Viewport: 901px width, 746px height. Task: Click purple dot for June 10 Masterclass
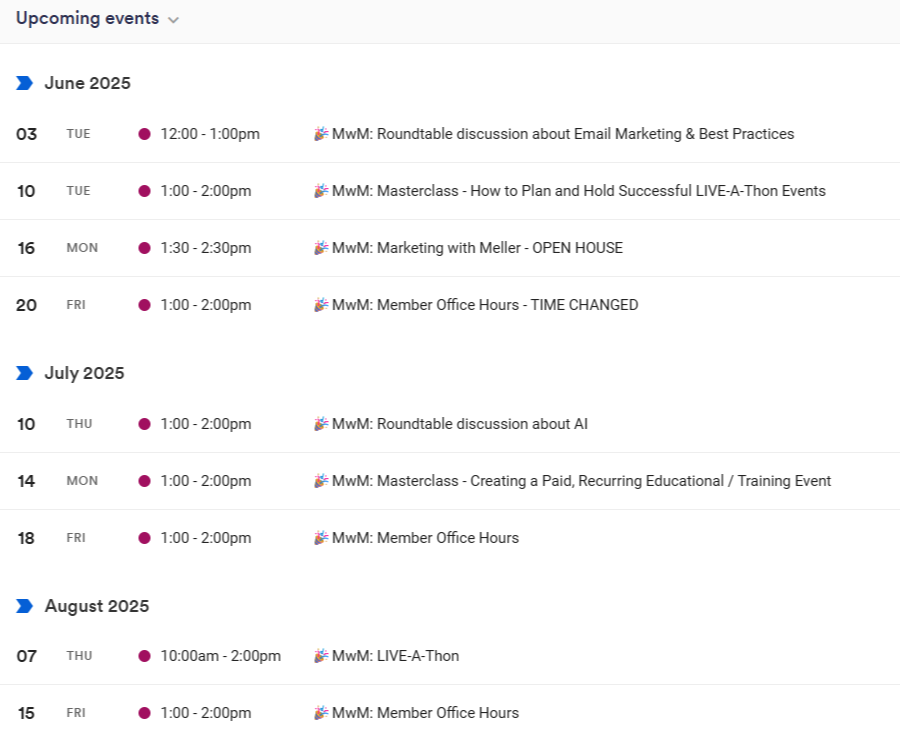click(x=144, y=191)
